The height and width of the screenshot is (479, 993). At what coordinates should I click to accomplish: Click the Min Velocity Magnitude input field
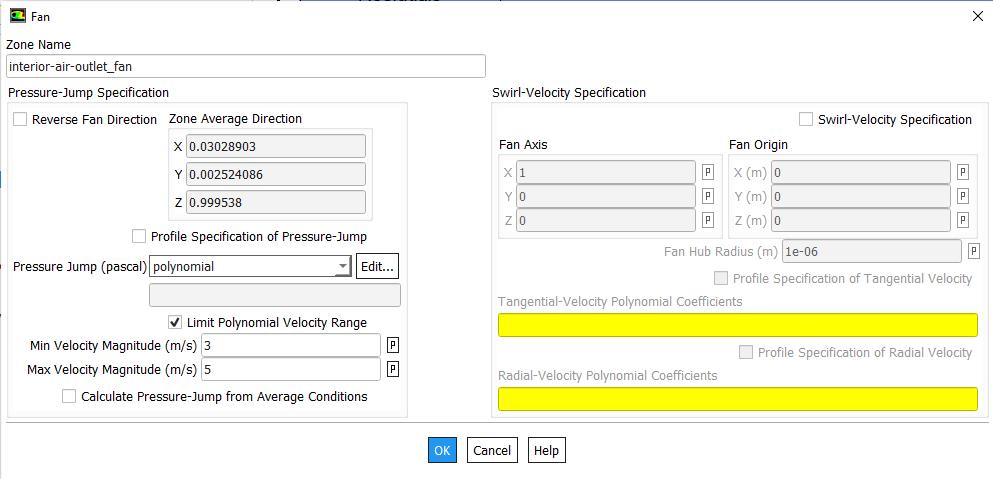(290, 345)
